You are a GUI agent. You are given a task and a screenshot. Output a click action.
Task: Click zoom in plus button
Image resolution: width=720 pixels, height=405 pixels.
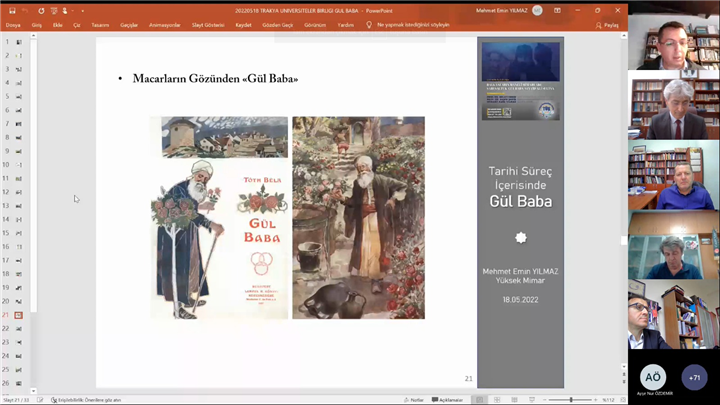tap(596, 400)
